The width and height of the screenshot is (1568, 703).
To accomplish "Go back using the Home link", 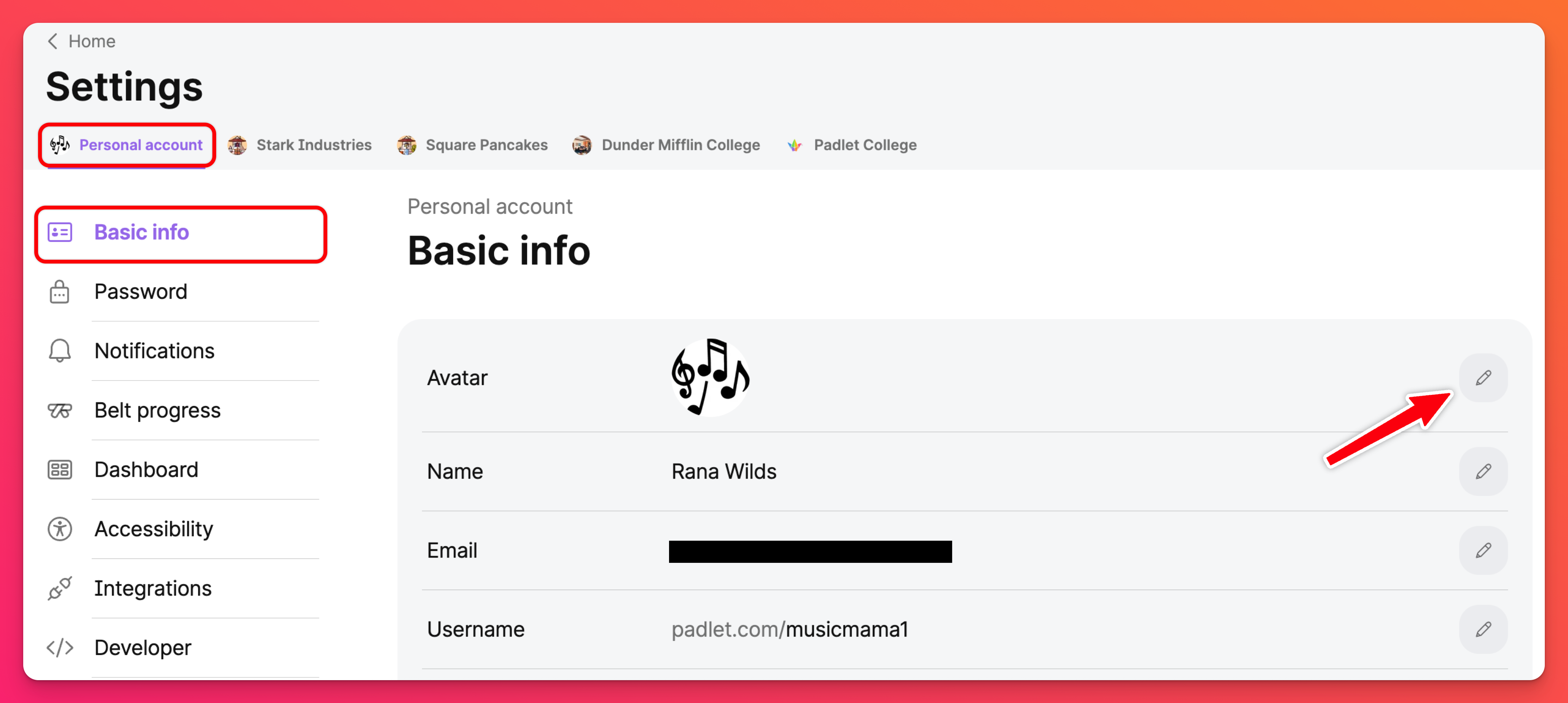I will (x=91, y=41).
